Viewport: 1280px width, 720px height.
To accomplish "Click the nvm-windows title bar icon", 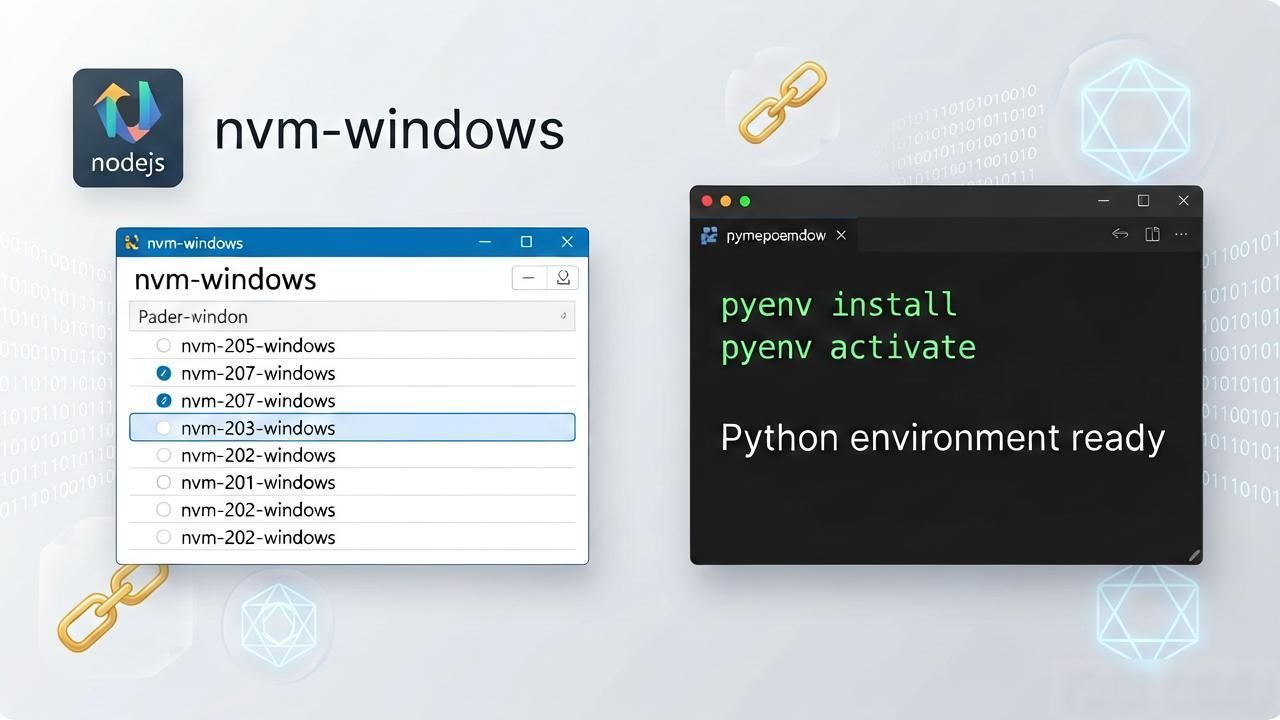I will (131, 242).
